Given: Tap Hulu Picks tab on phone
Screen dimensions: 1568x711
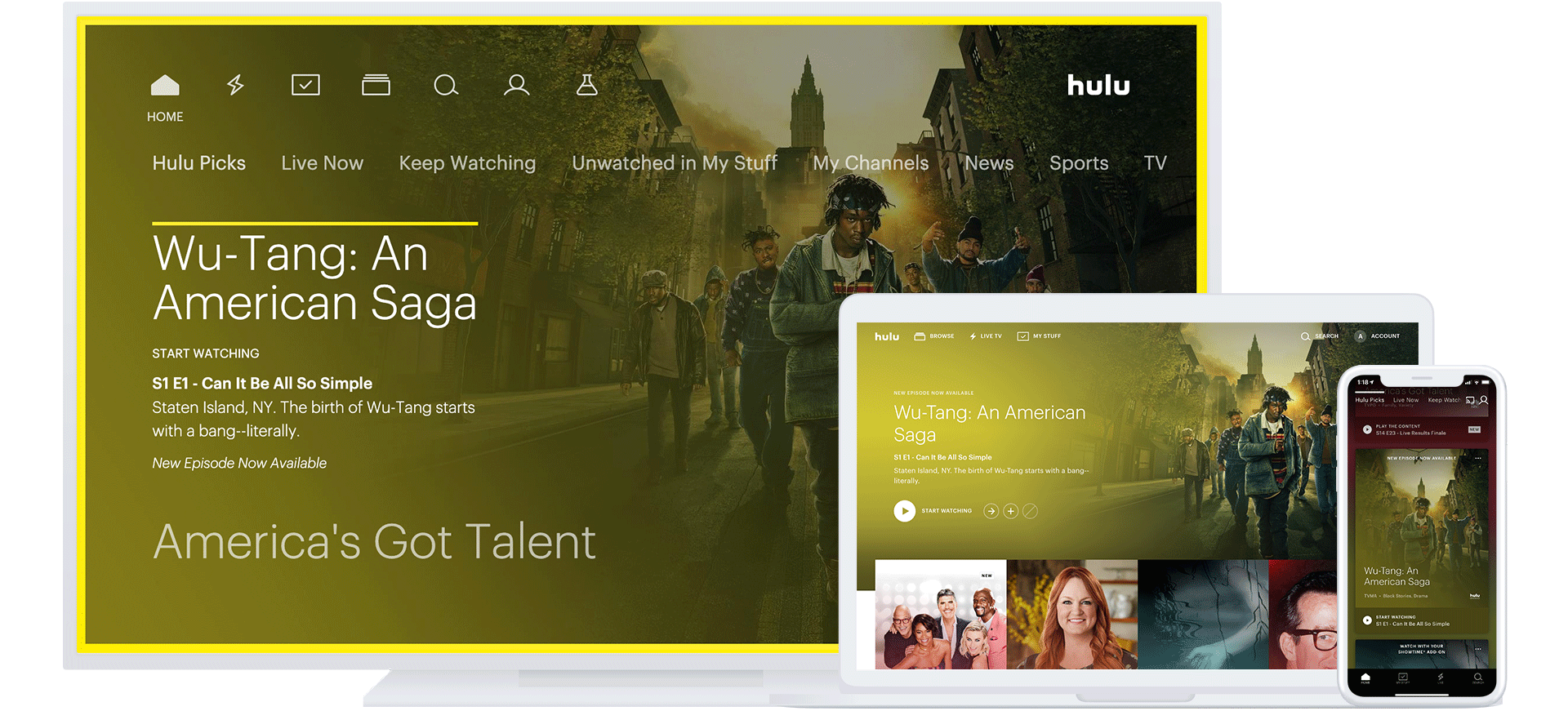Looking at the screenshot, I should (1370, 400).
